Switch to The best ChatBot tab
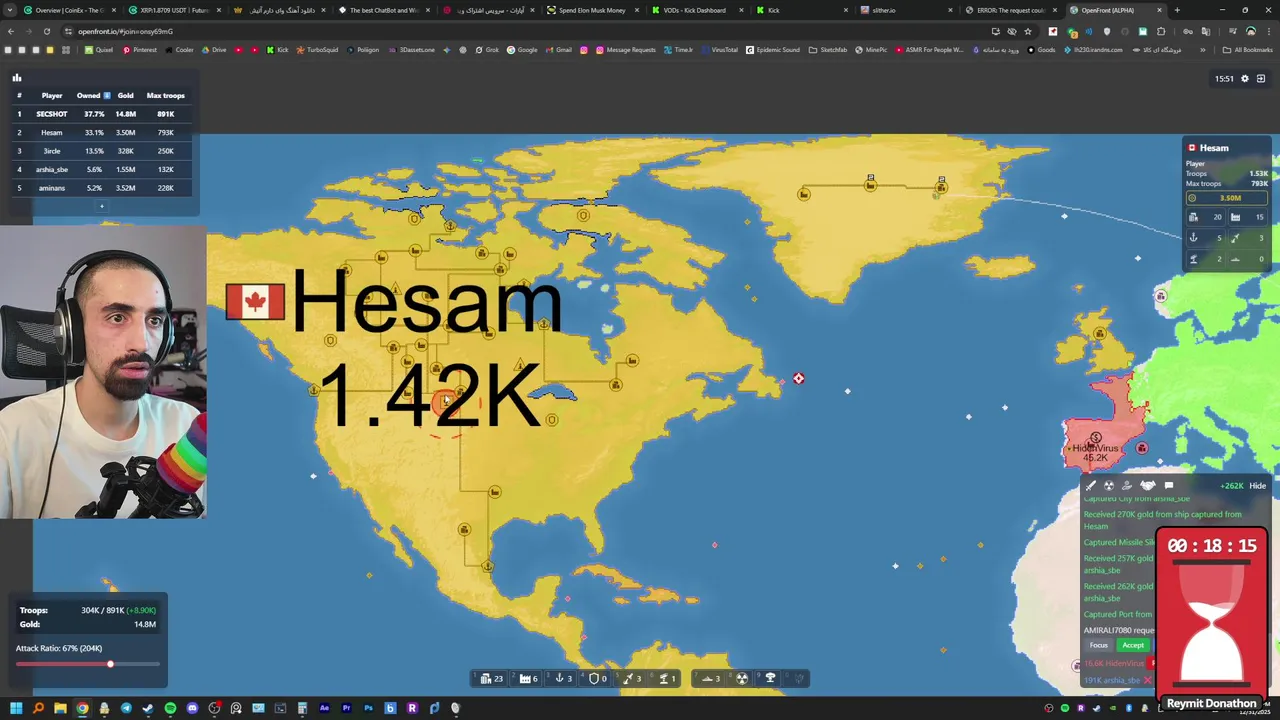This screenshot has height=720, width=1280. (x=385, y=10)
